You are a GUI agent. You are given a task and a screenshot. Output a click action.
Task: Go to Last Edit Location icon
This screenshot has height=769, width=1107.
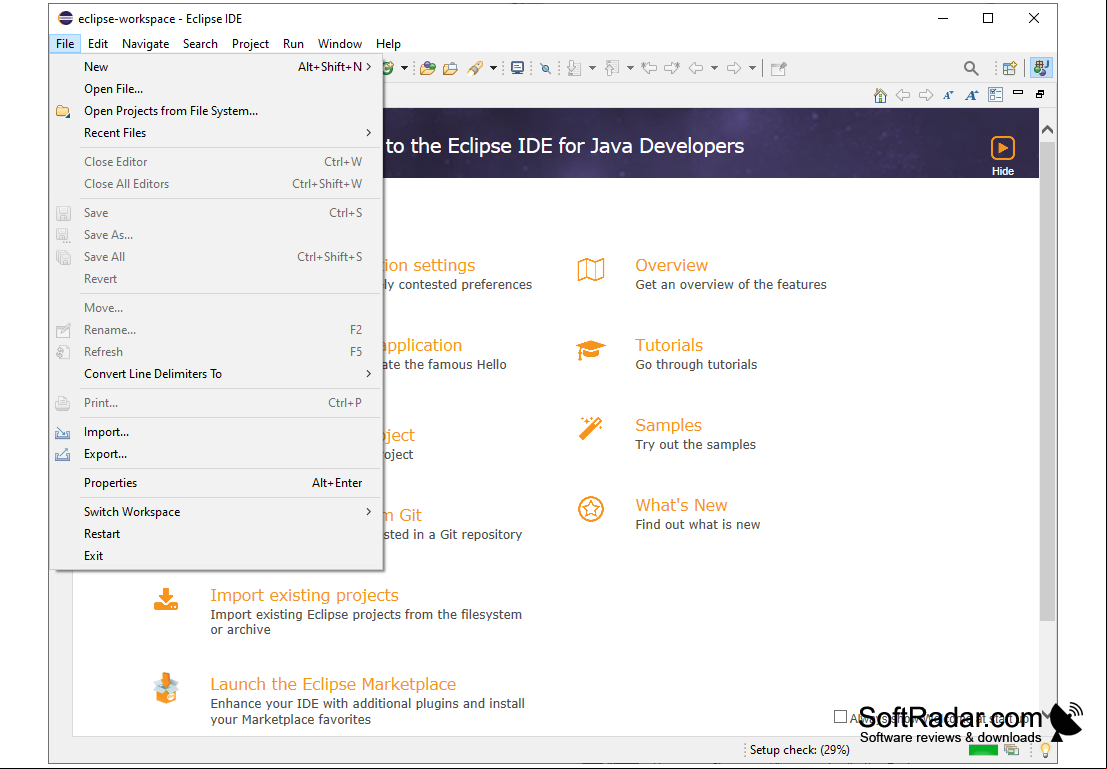[x=649, y=68]
